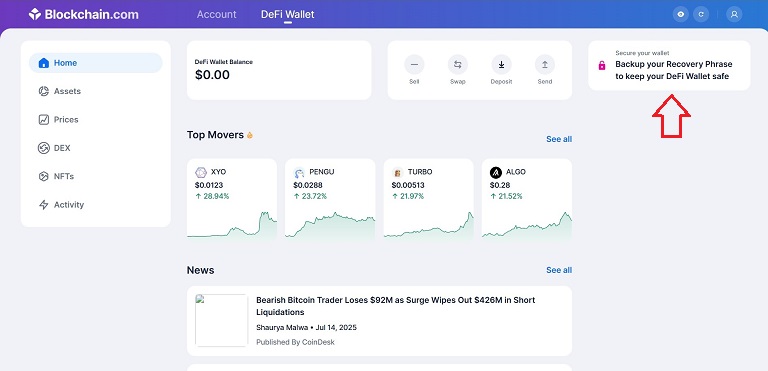Click the Top Movers fire icon
The width and height of the screenshot is (768, 371).
point(250,135)
